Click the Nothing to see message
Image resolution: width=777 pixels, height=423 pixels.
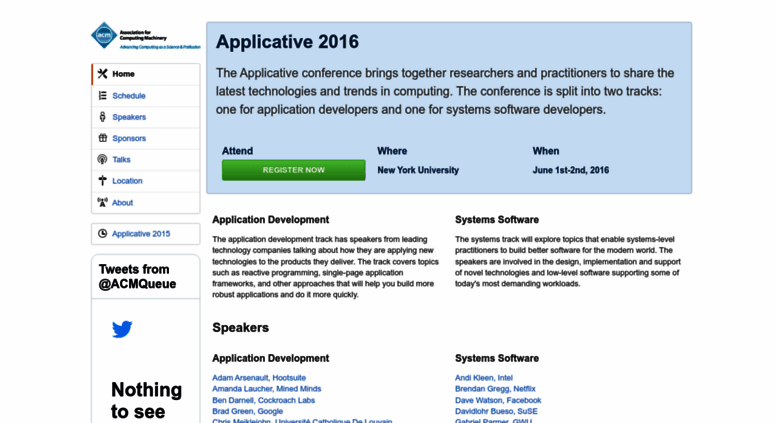tap(146, 401)
